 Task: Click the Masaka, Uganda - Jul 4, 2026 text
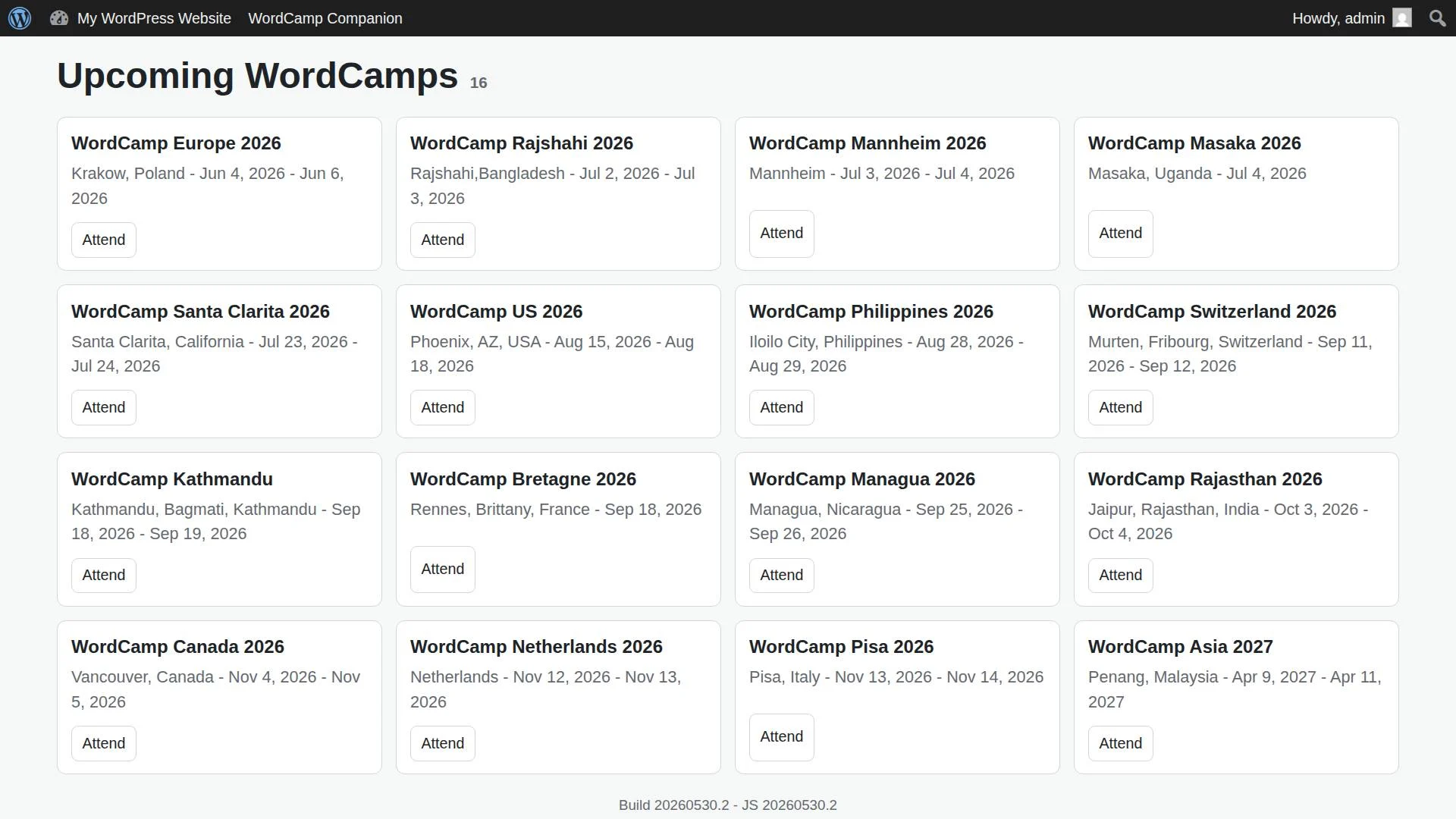tap(1197, 174)
